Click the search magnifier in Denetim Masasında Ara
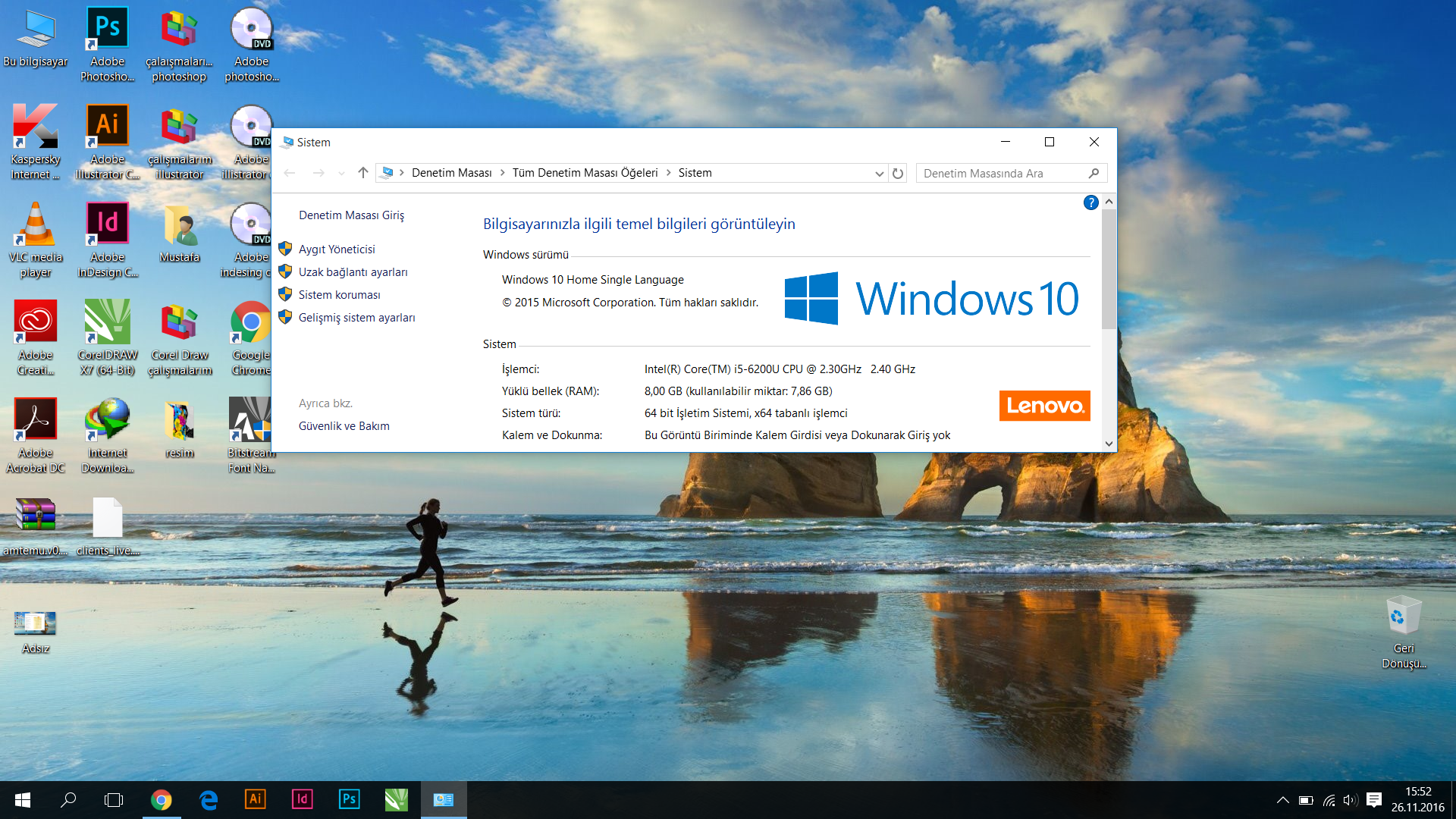Screen dimensions: 1456x819 [x=1094, y=173]
